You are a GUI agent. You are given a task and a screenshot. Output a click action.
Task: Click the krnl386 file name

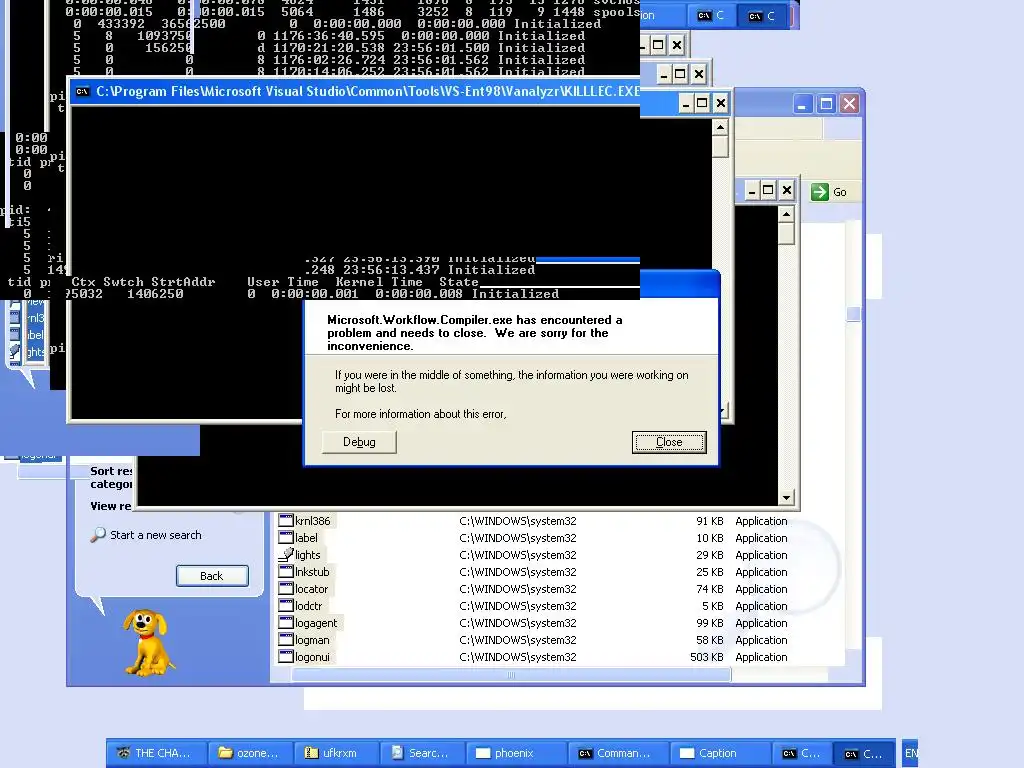pos(313,521)
